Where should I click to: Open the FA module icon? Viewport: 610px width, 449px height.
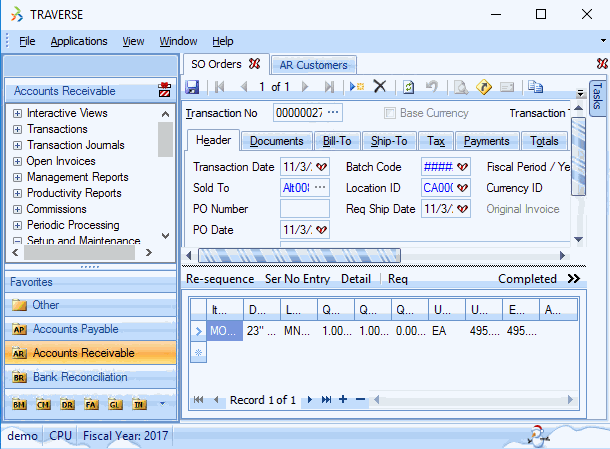point(91,405)
